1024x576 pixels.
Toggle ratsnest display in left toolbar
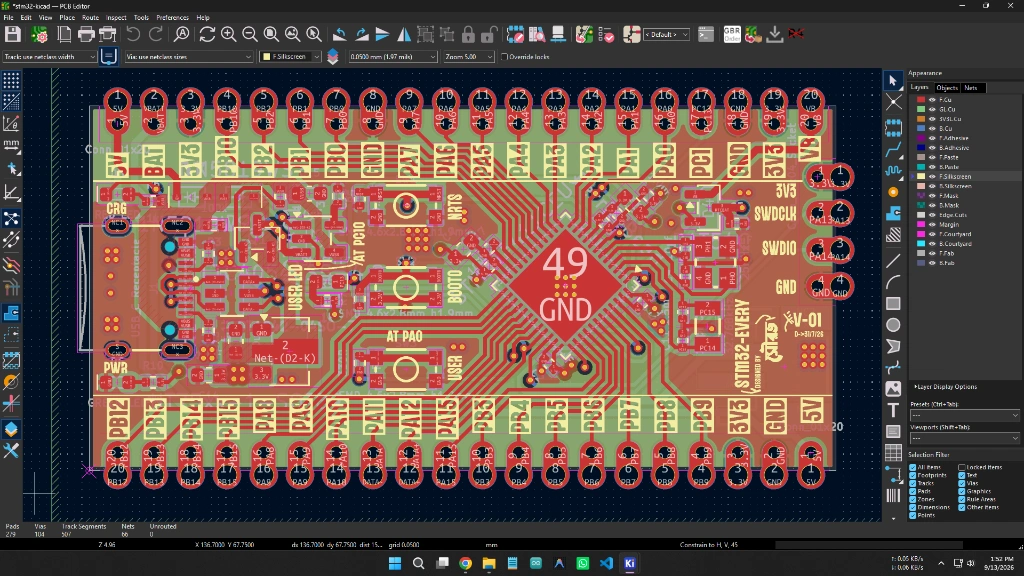[x=11, y=218]
